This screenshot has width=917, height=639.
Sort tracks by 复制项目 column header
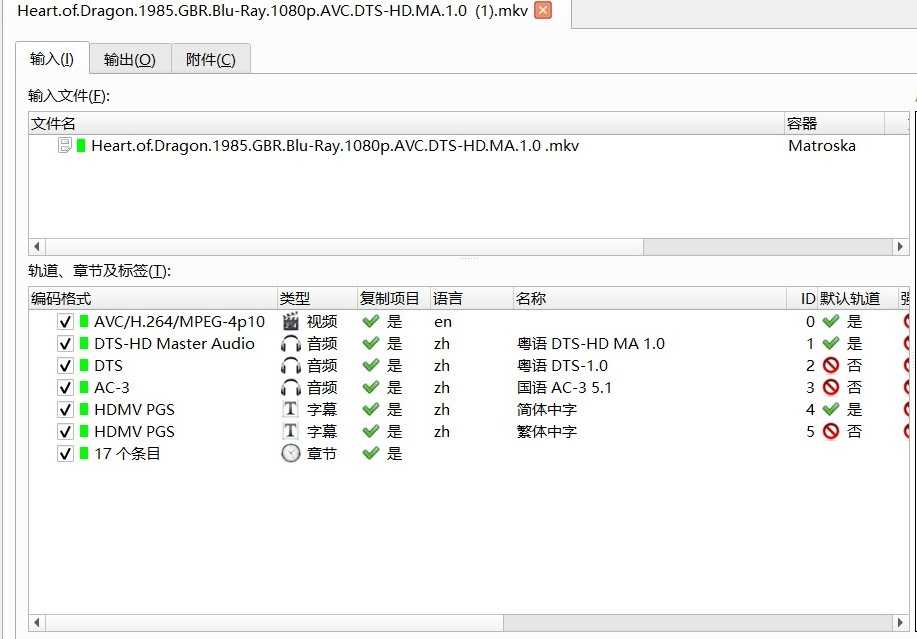(x=394, y=299)
